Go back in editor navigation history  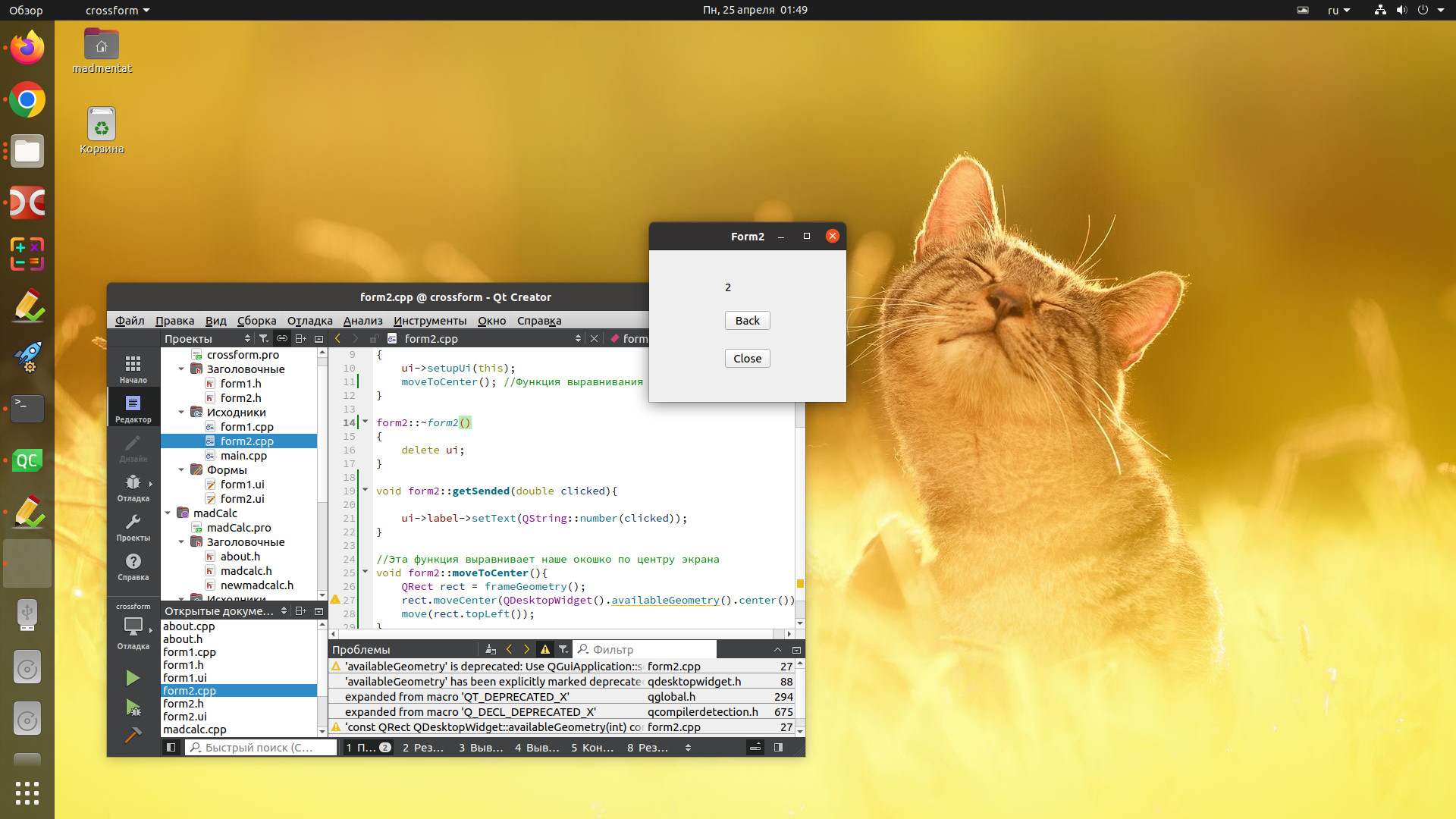(337, 339)
